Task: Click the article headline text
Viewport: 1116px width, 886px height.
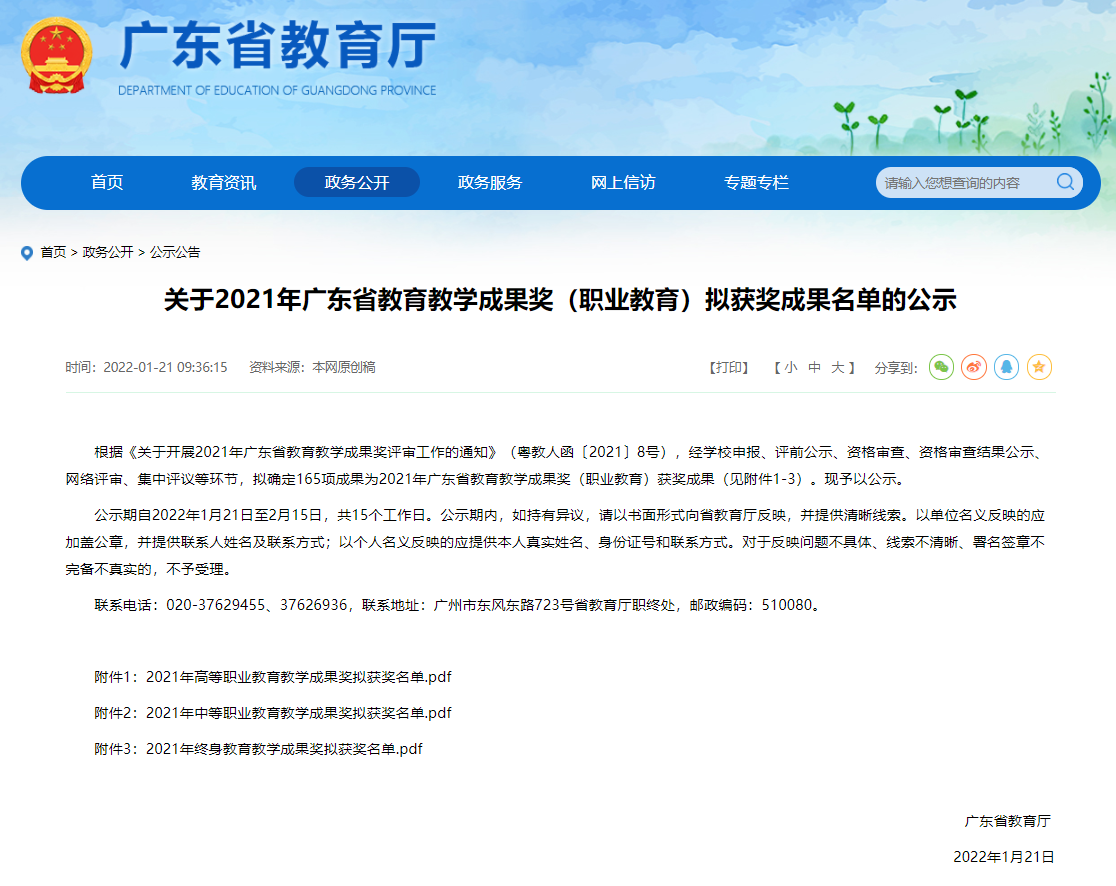Action: click(x=560, y=300)
